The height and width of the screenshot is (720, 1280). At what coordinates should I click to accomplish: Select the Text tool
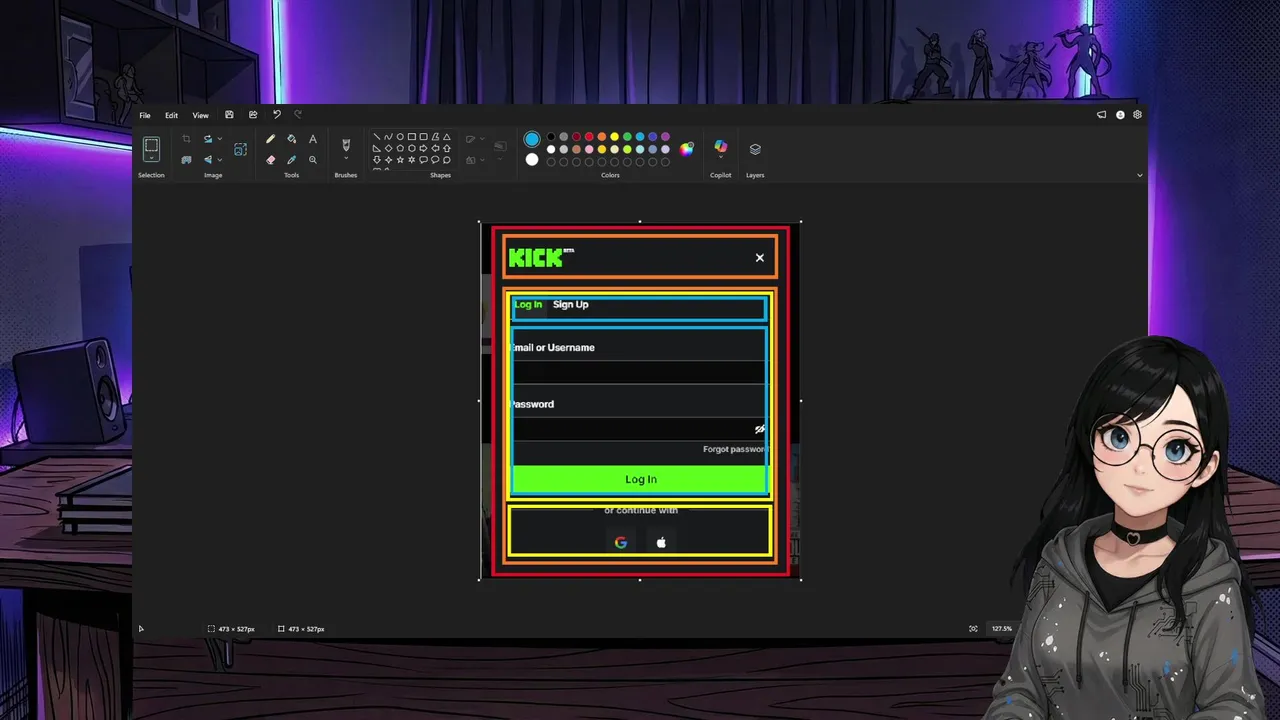313,139
